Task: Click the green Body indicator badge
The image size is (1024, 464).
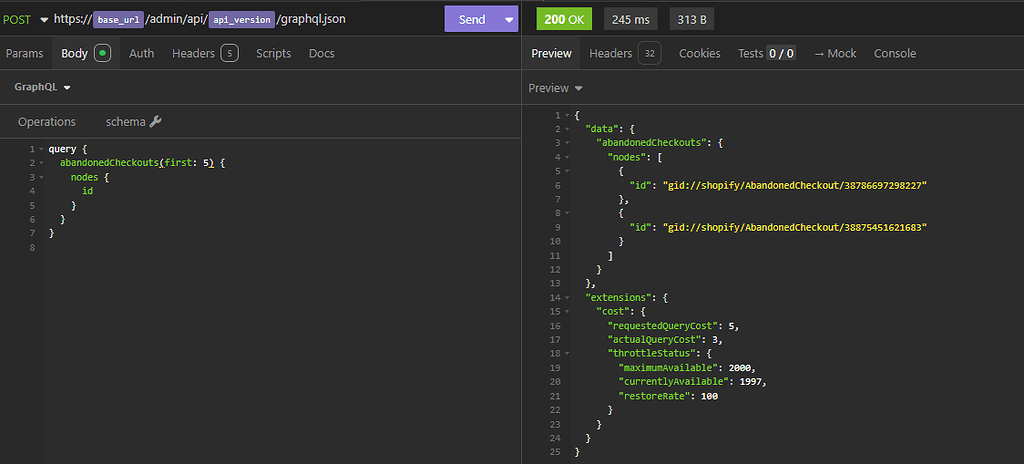Action: [103, 54]
